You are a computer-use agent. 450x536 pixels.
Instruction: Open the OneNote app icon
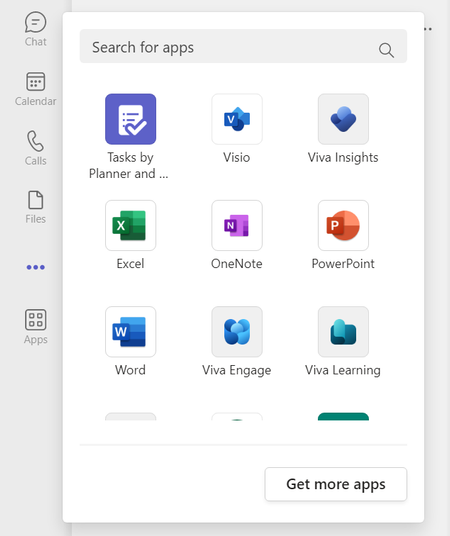237,225
